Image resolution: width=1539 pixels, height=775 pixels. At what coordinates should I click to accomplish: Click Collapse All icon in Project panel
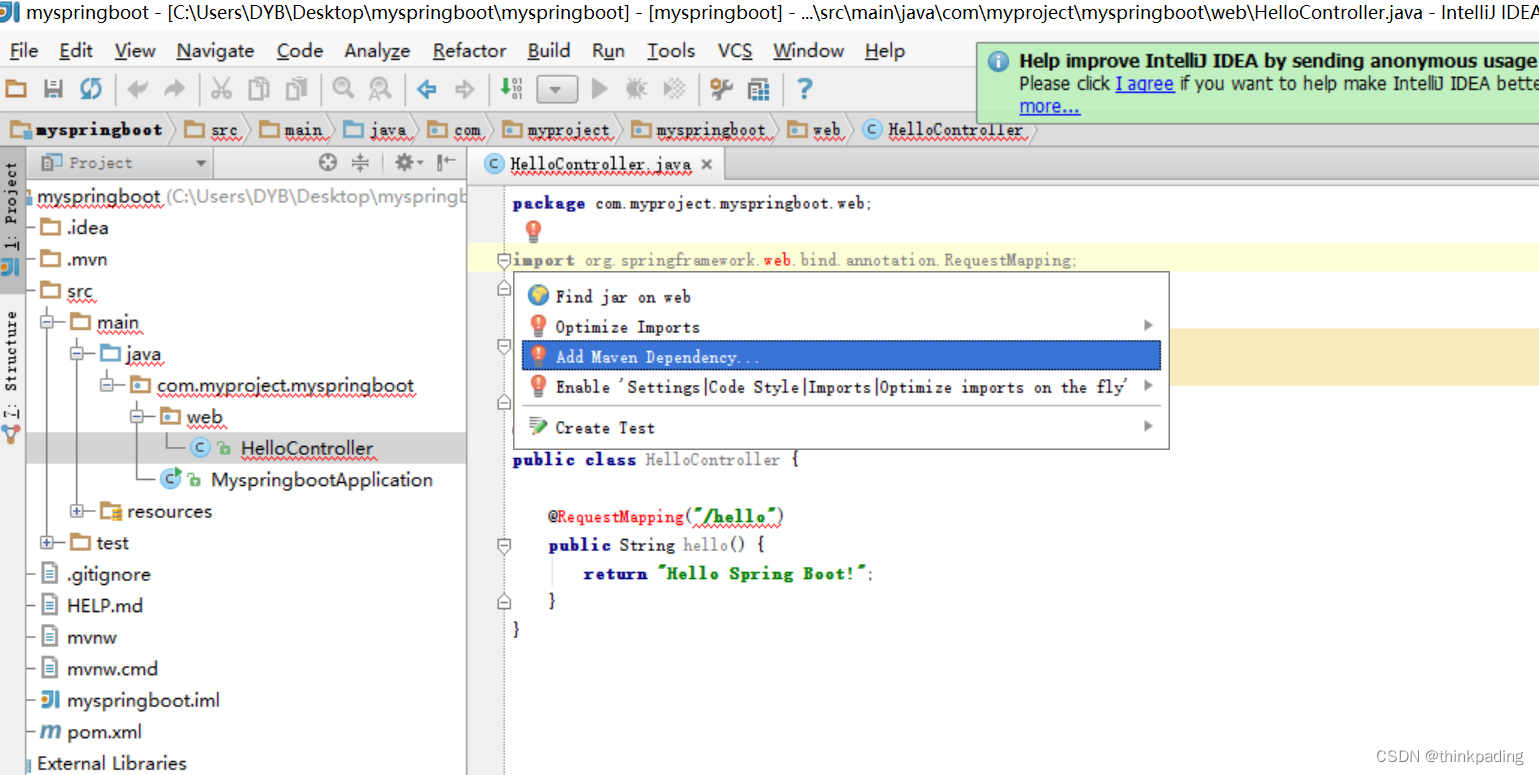tap(361, 162)
